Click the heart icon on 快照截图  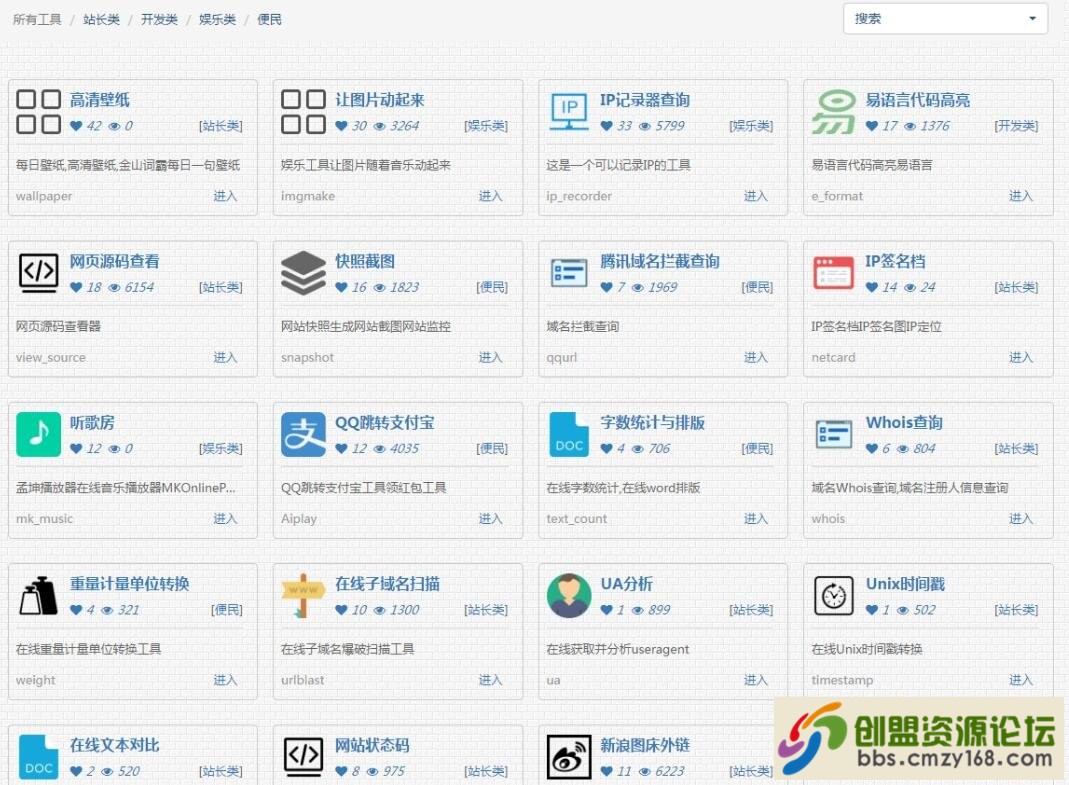[x=341, y=288]
